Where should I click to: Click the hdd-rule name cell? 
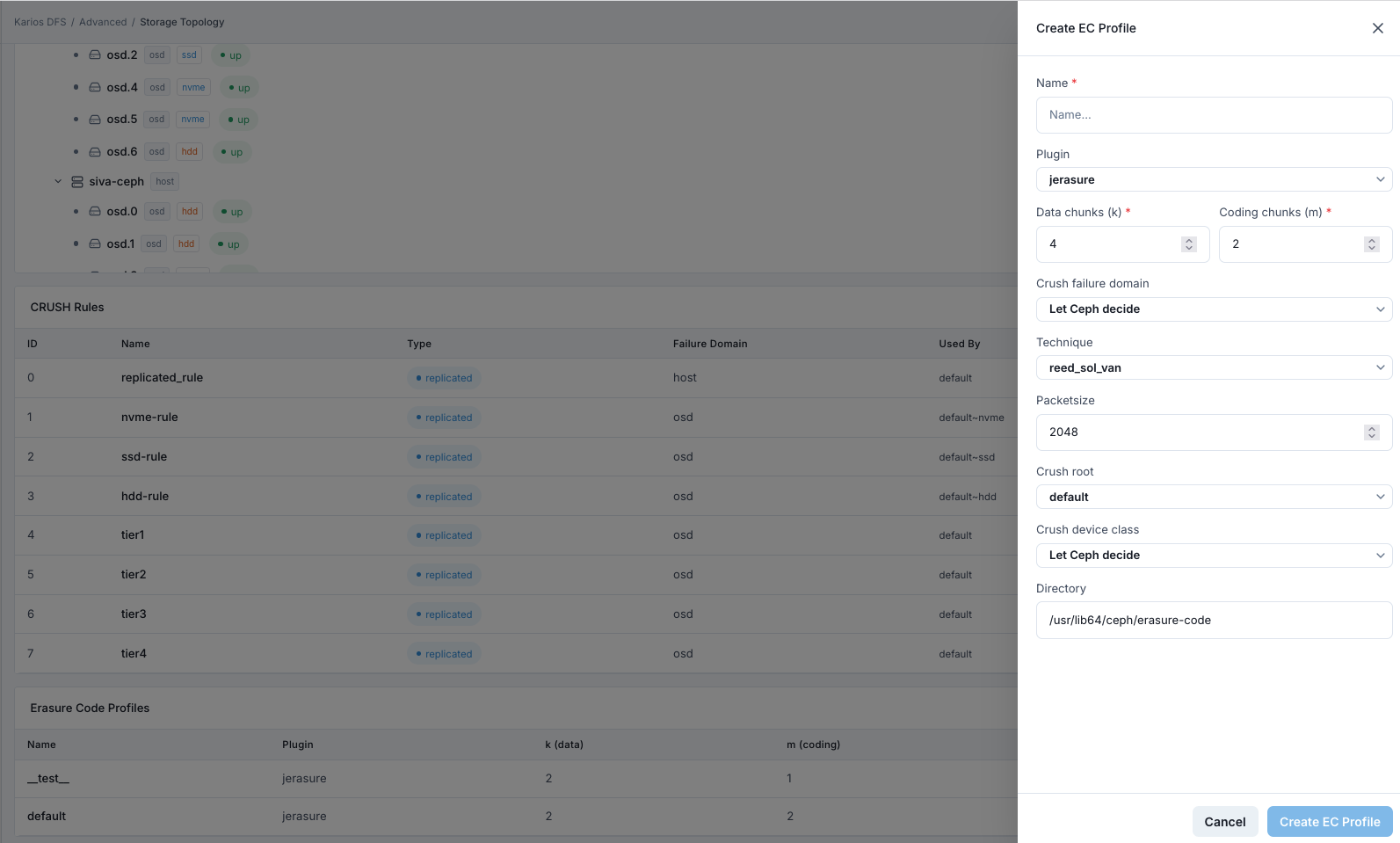tap(145, 497)
